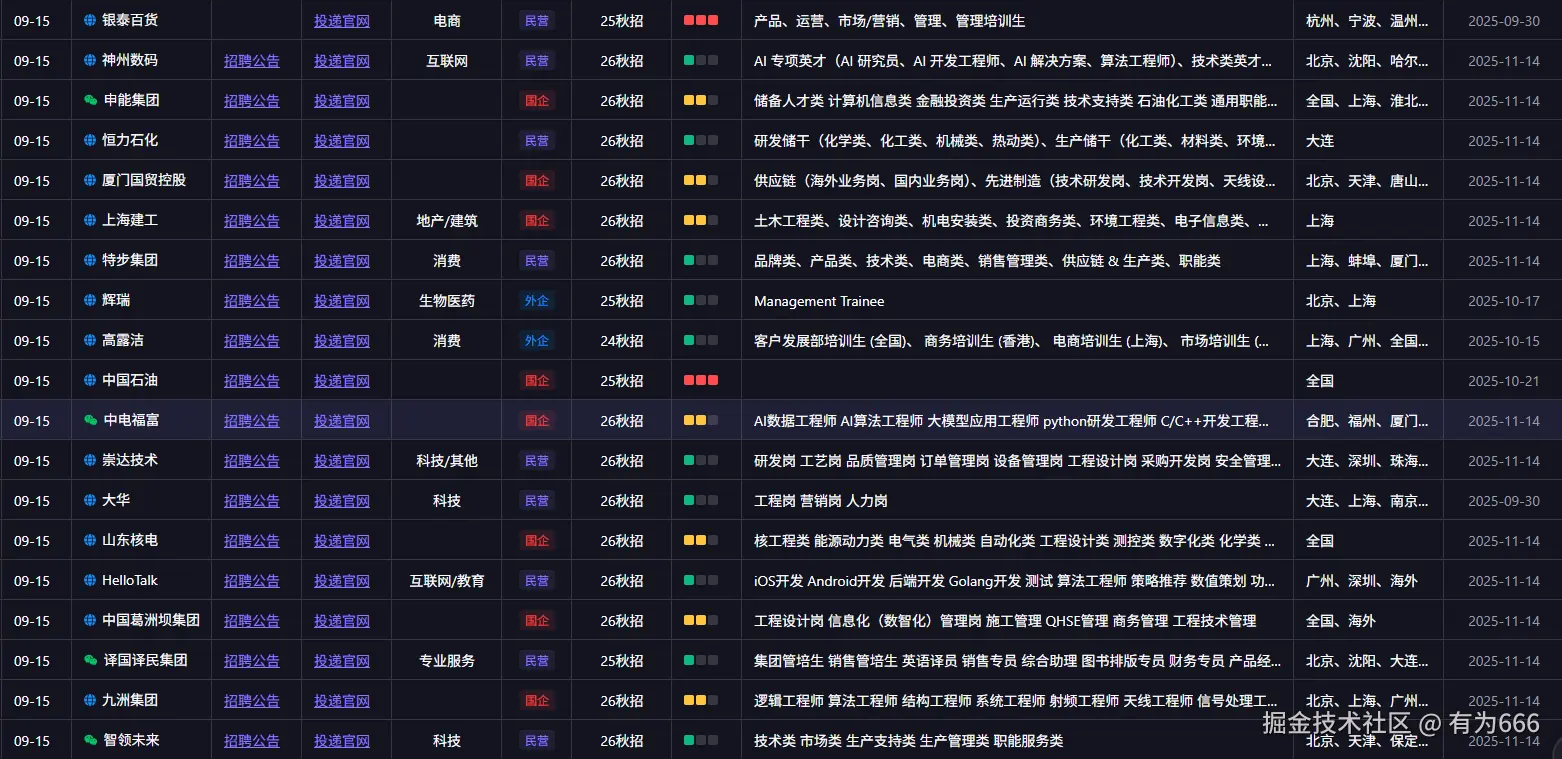Open 投递官网 link for 高露洁
This screenshot has height=759, width=1562.
(x=342, y=341)
